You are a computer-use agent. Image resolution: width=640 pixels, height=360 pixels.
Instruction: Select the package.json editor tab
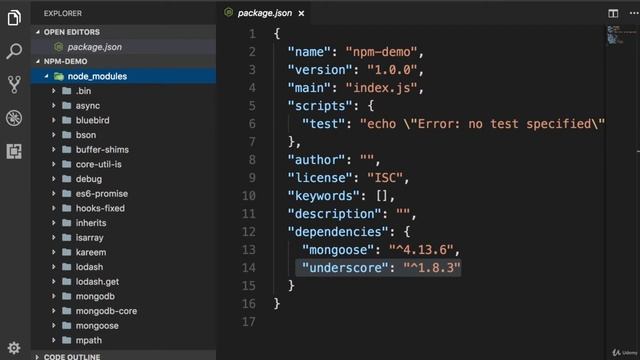tap(264, 13)
